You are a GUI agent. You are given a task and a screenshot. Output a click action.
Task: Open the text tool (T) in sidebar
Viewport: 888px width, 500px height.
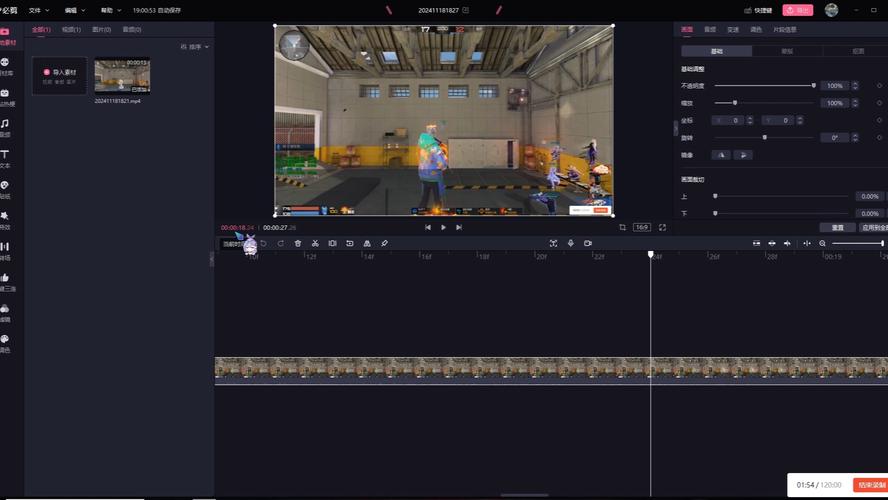click(5, 155)
